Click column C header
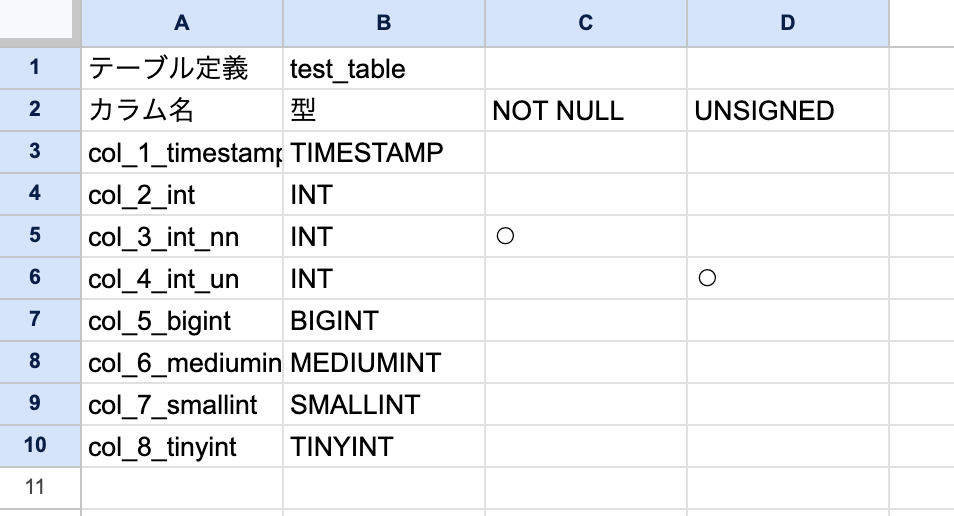Image resolution: width=954 pixels, height=516 pixels. point(586,23)
